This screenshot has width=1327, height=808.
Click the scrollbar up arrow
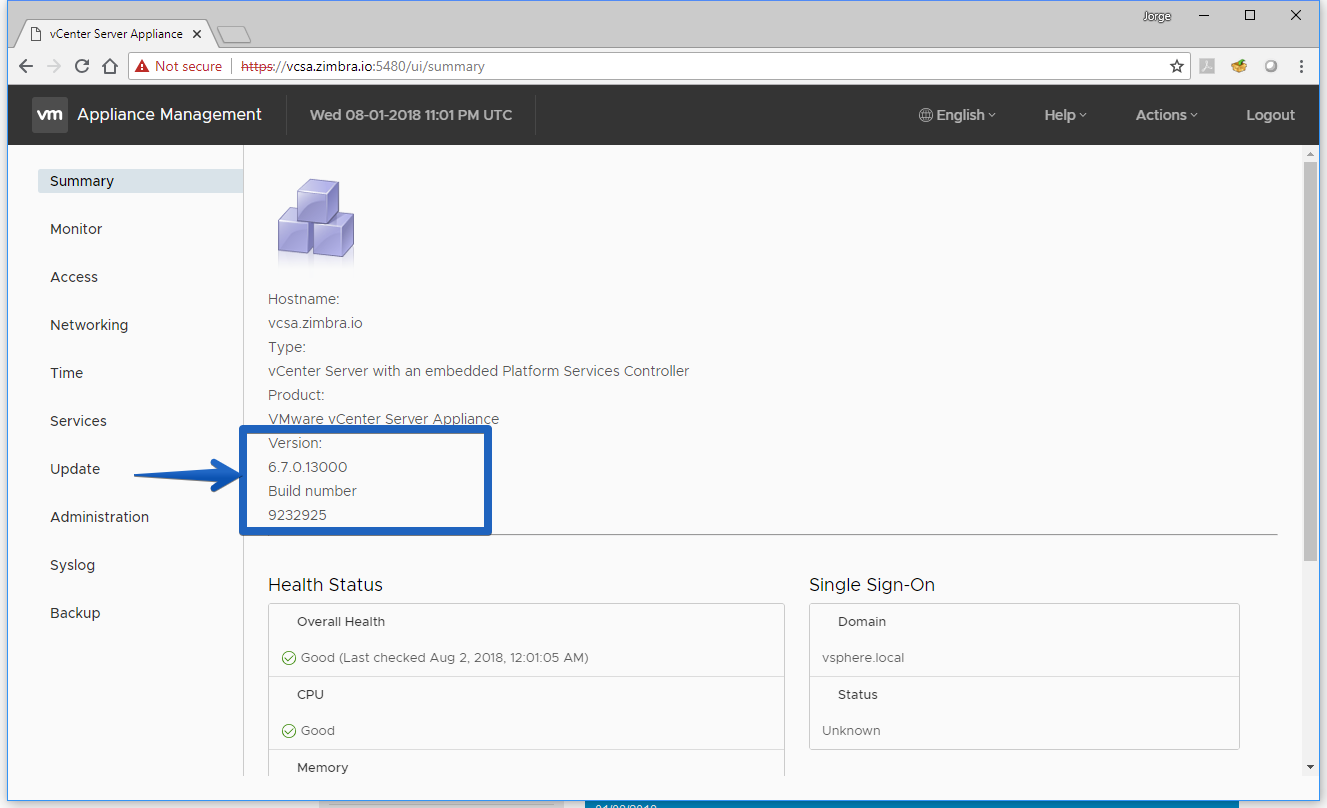(x=1310, y=154)
